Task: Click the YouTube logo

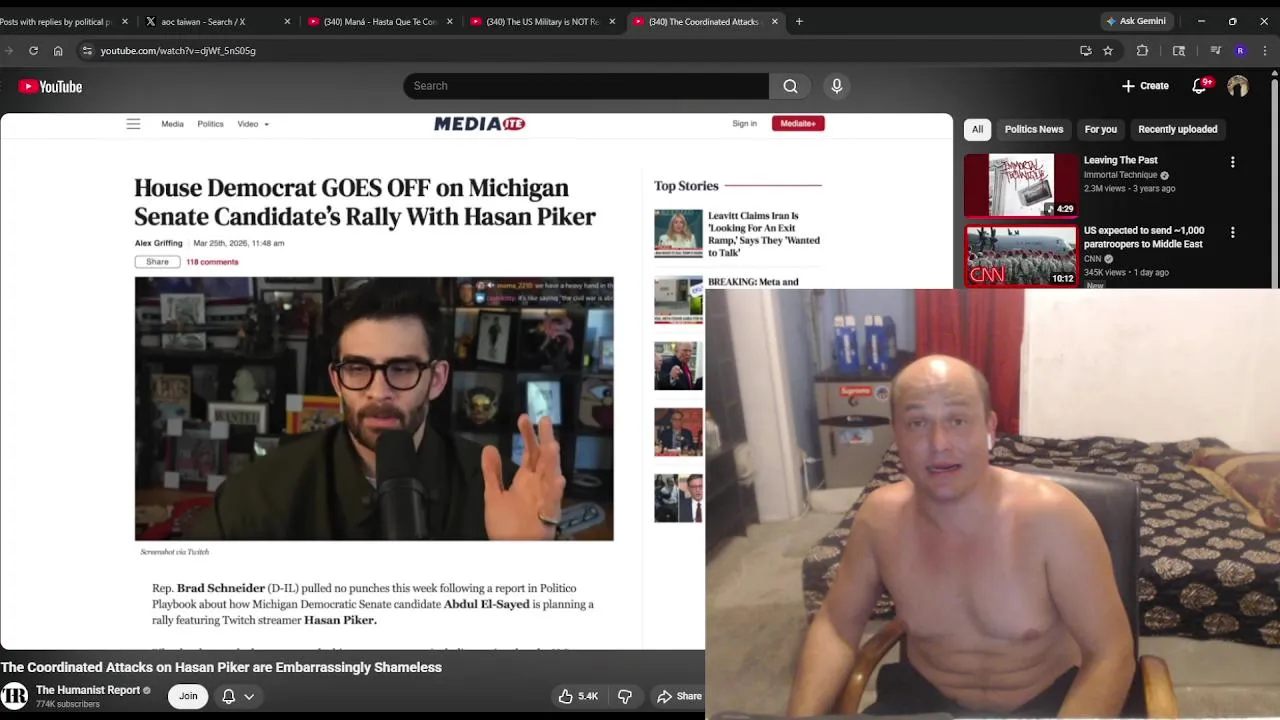Action: coord(50,86)
